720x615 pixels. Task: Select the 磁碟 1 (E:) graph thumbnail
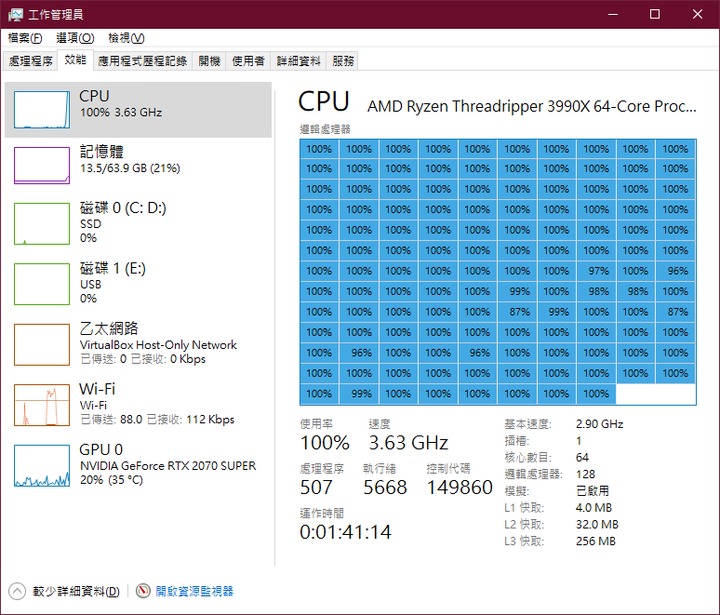click(x=42, y=284)
